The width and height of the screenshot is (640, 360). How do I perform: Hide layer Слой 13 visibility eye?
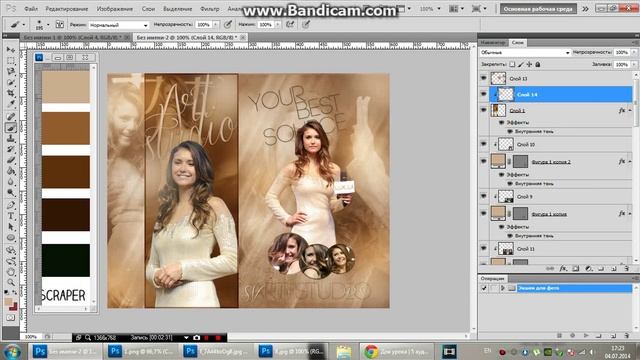(x=484, y=78)
